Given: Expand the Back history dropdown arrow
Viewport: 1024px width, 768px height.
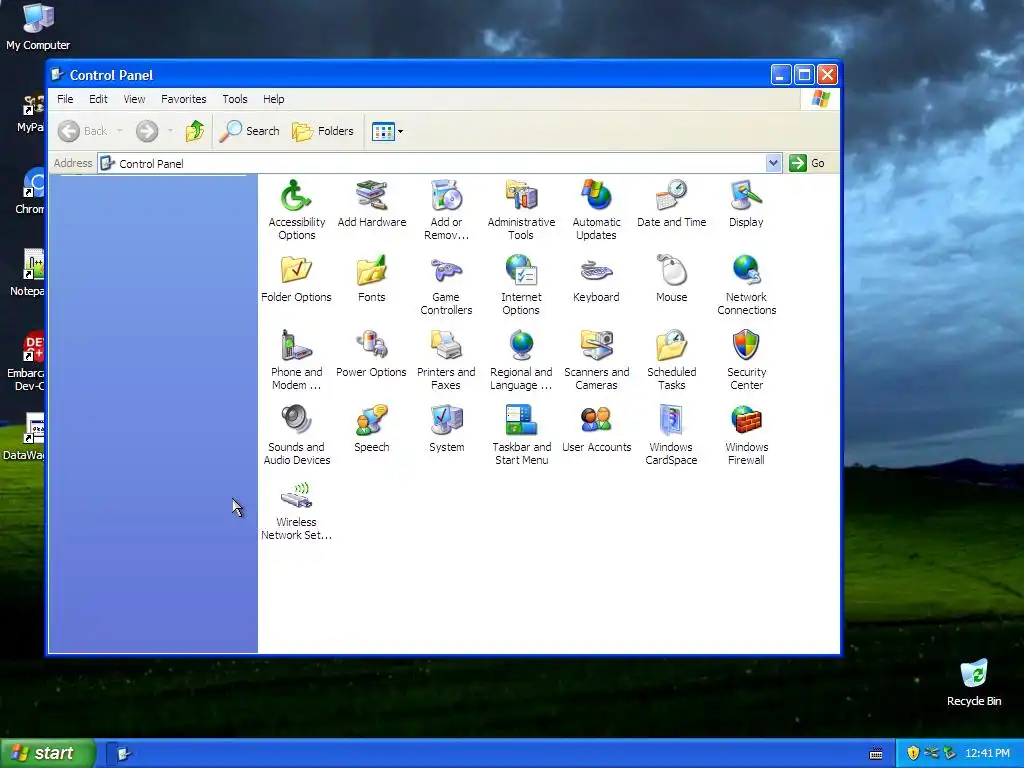Looking at the screenshot, I should pyautogui.click(x=120, y=131).
